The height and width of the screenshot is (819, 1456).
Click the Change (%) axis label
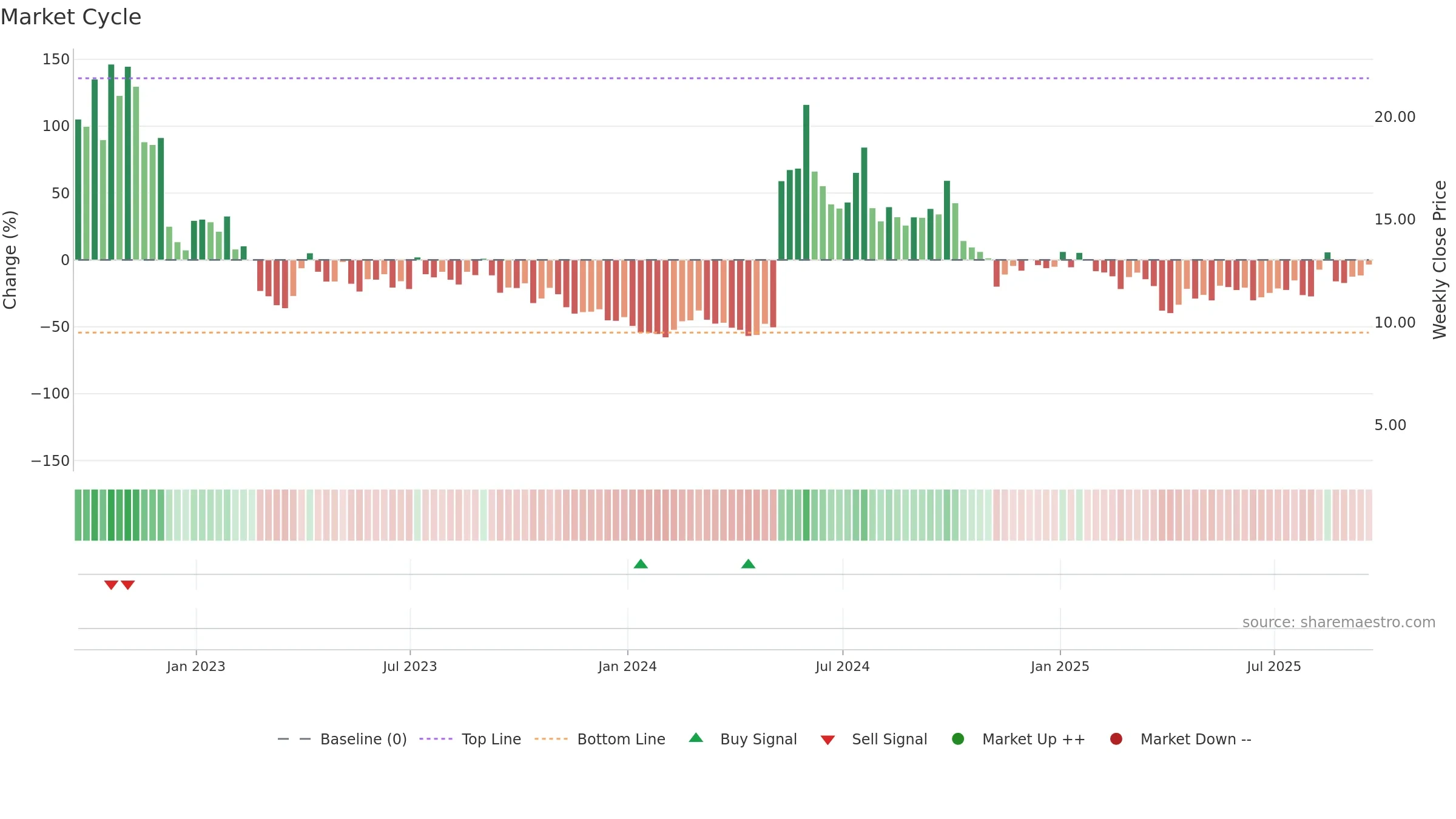click(10, 260)
